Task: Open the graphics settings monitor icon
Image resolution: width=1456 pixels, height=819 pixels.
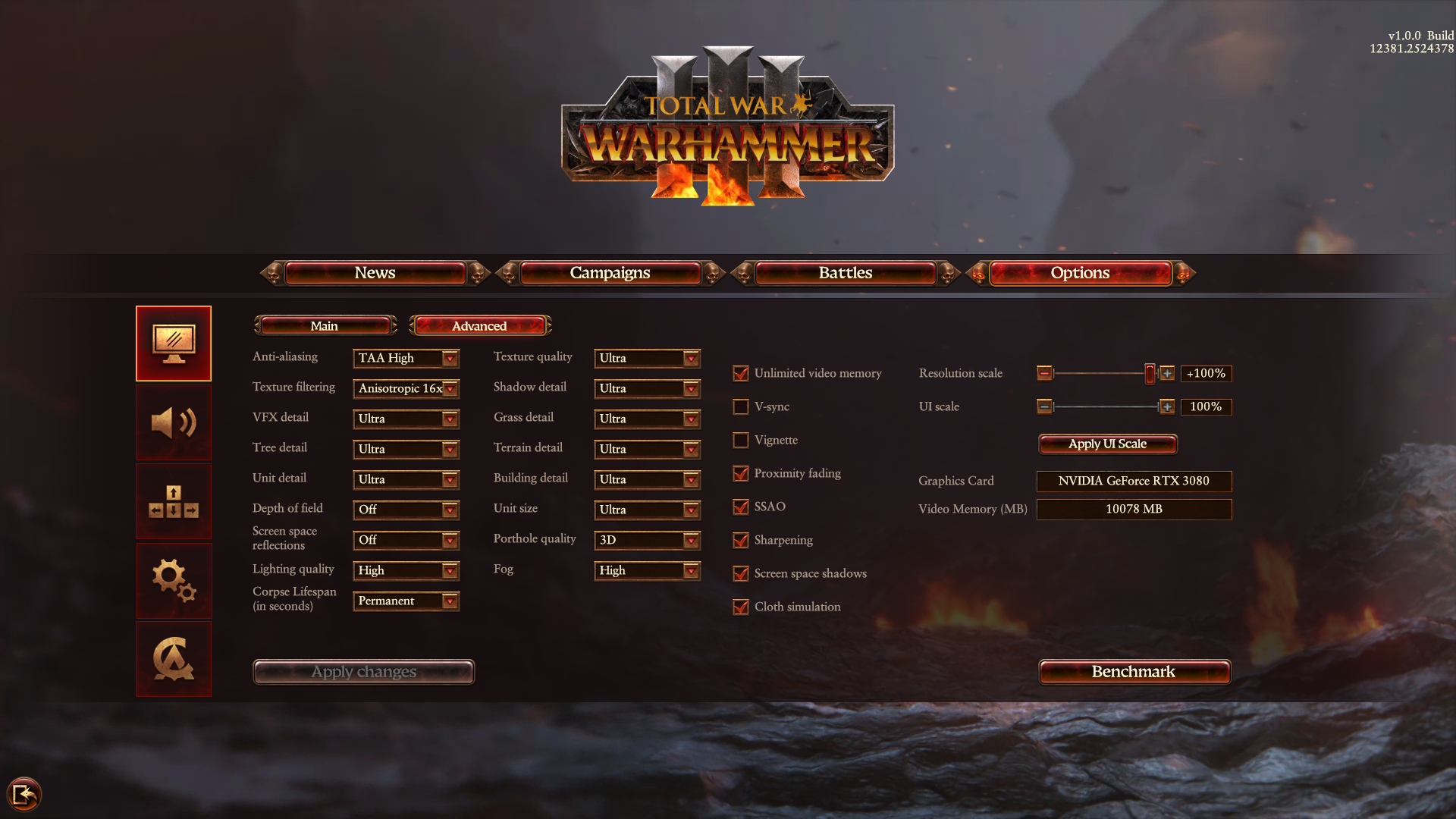Action: click(x=174, y=344)
